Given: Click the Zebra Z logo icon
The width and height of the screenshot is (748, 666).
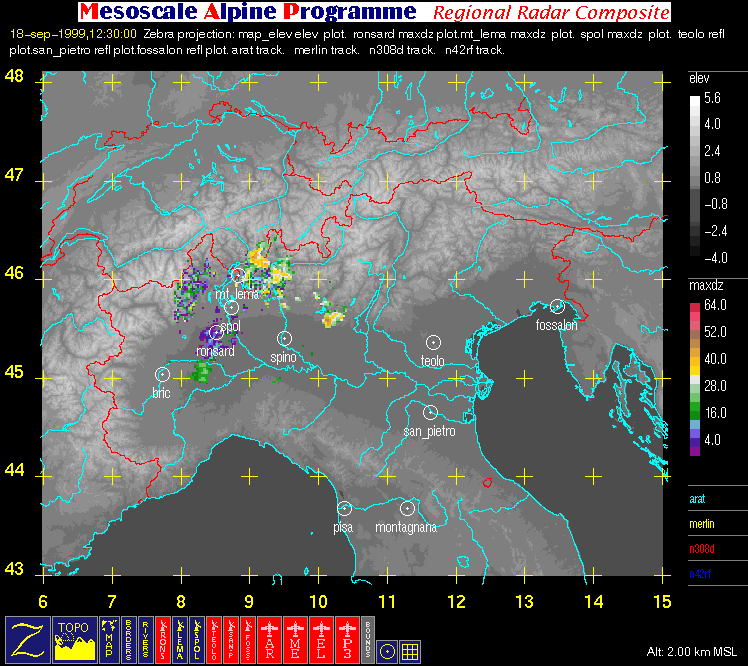Looking at the screenshot, I should [x=25, y=638].
